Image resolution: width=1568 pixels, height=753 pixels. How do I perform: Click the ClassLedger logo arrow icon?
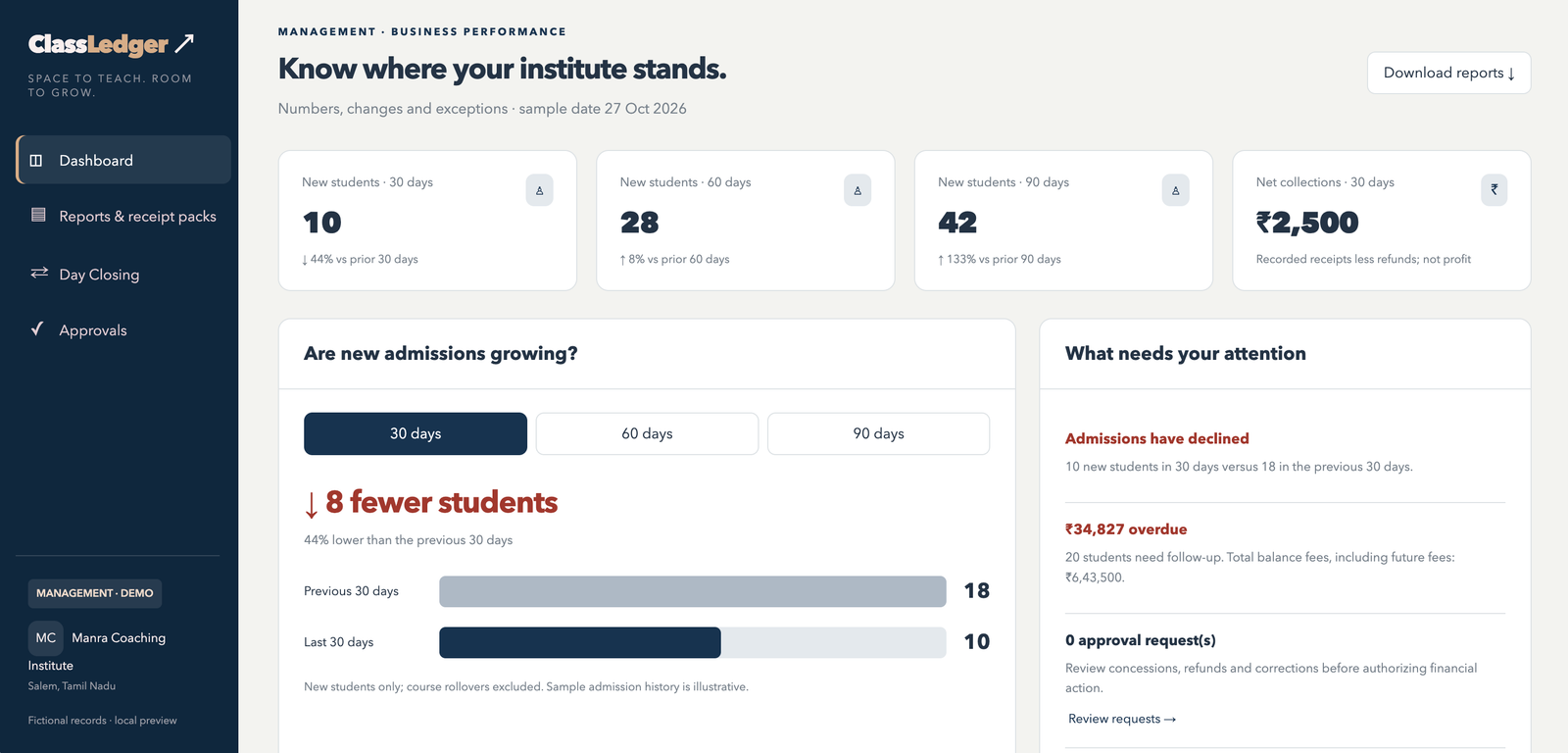tap(184, 43)
